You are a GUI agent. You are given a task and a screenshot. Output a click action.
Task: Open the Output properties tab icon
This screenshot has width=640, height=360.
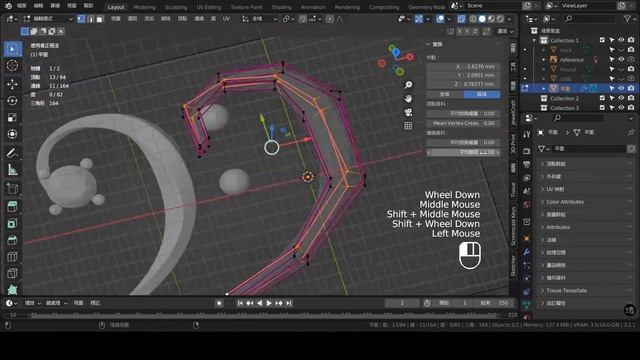click(527, 164)
